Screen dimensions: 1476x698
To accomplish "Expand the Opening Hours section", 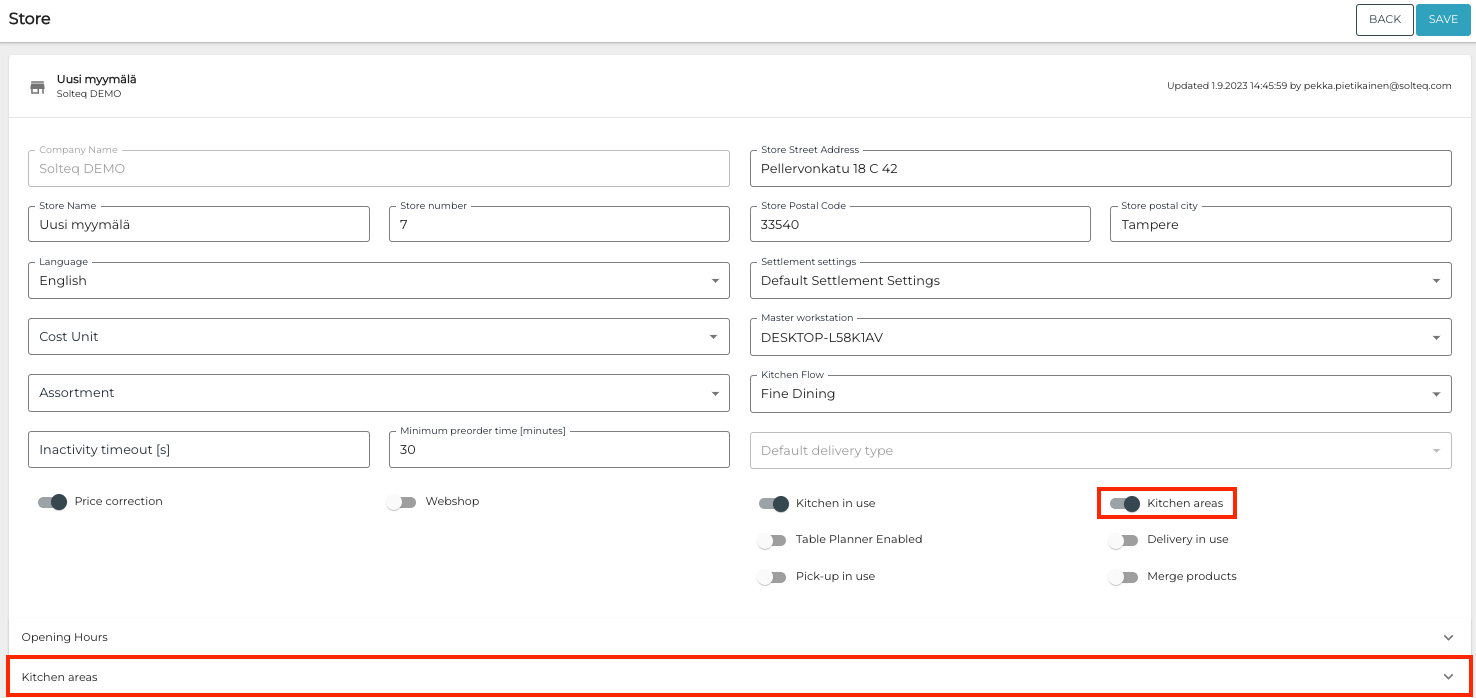I will 738,637.
